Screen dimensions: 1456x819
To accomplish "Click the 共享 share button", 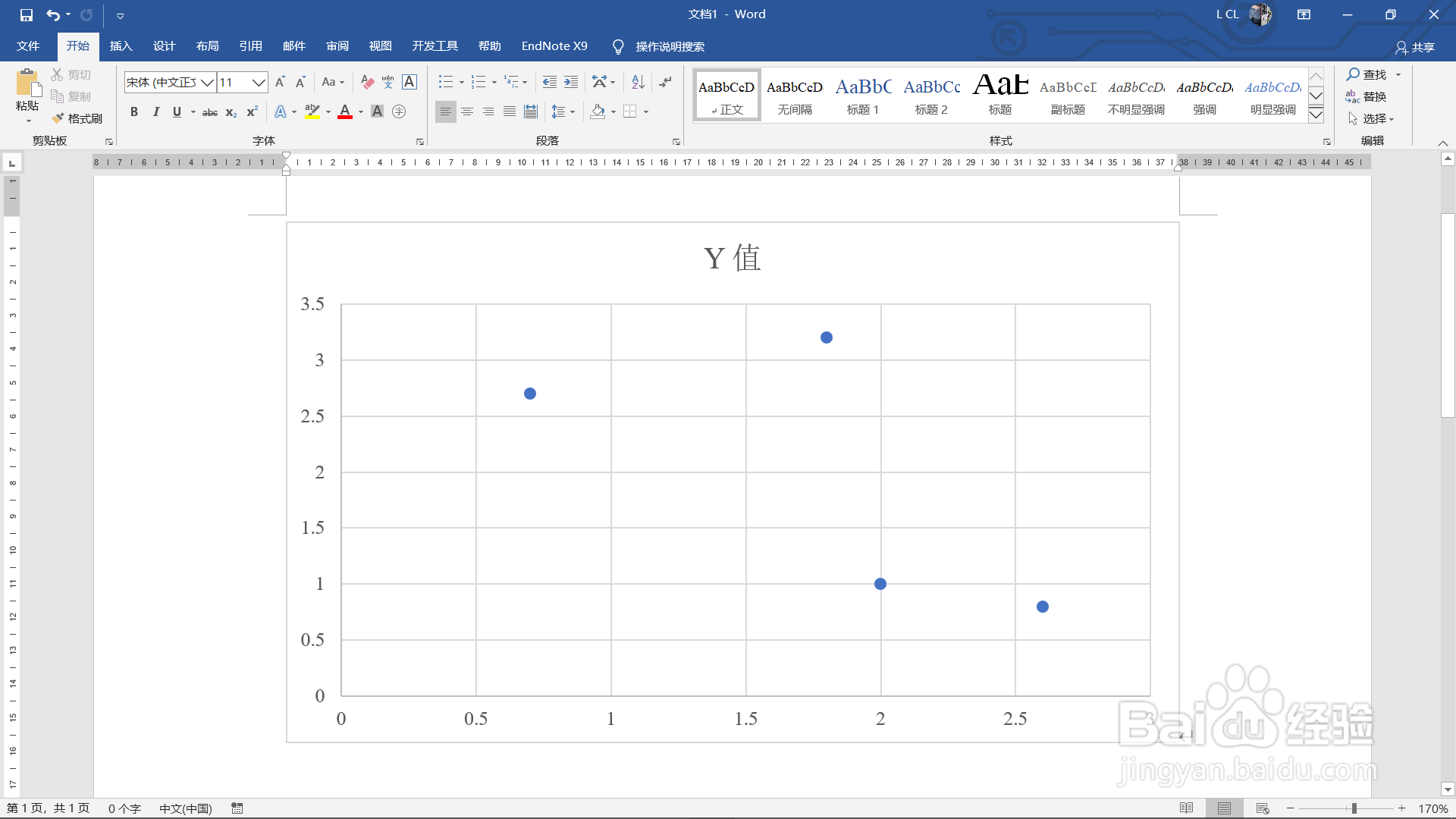I will tap(1415, 47).
